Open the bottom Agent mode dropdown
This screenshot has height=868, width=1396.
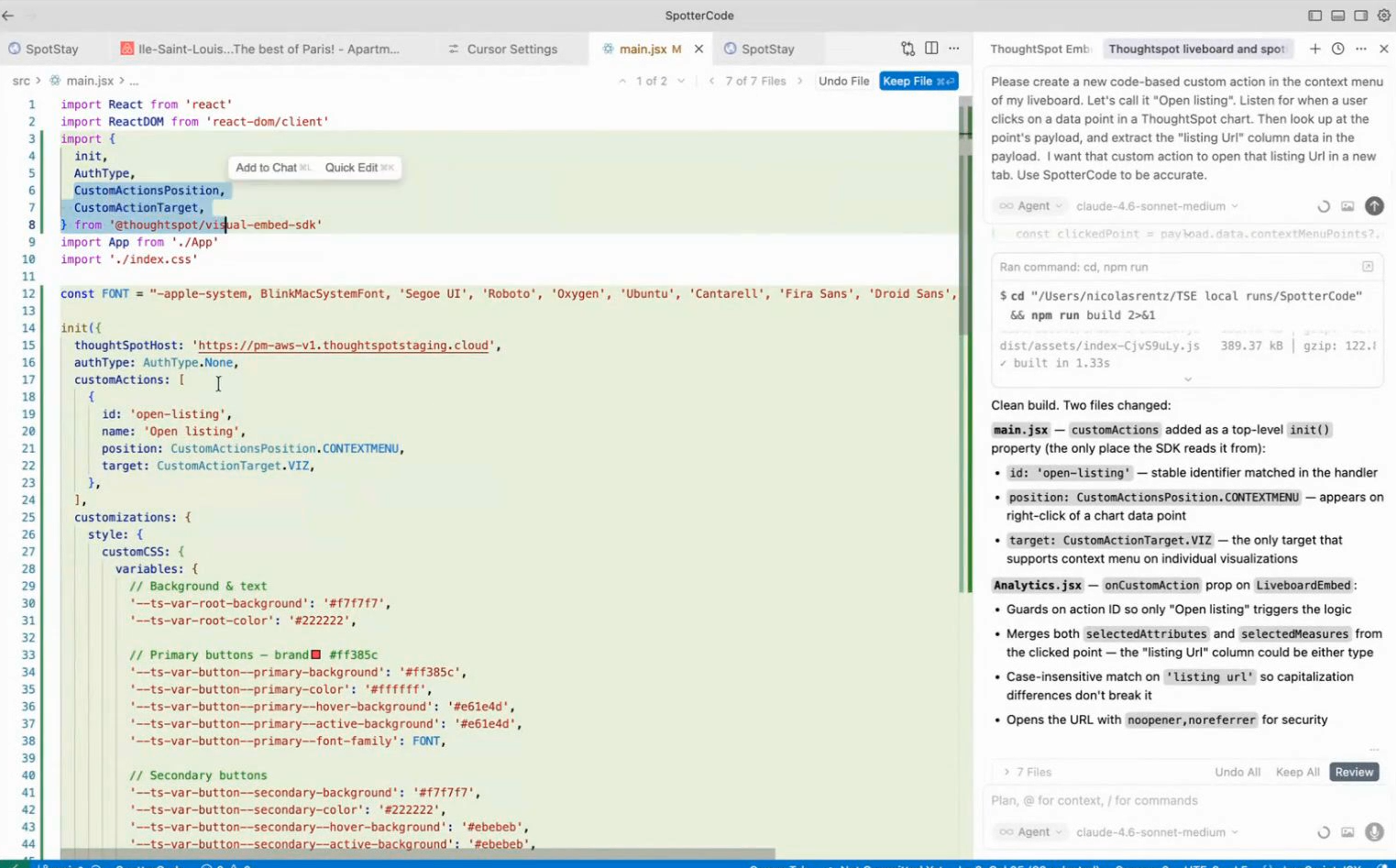(1032, 832)
